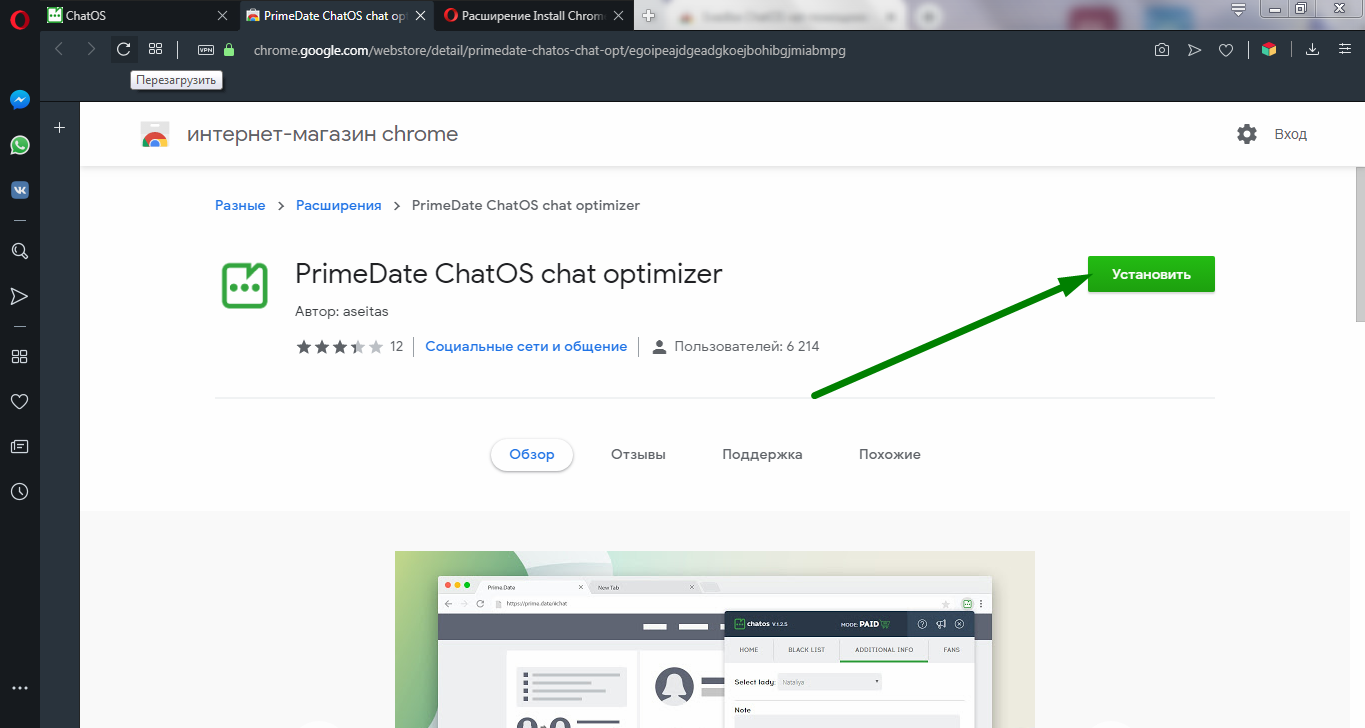
Task: Open Easy Setup sliders icon
Action: pos(1343,50)
